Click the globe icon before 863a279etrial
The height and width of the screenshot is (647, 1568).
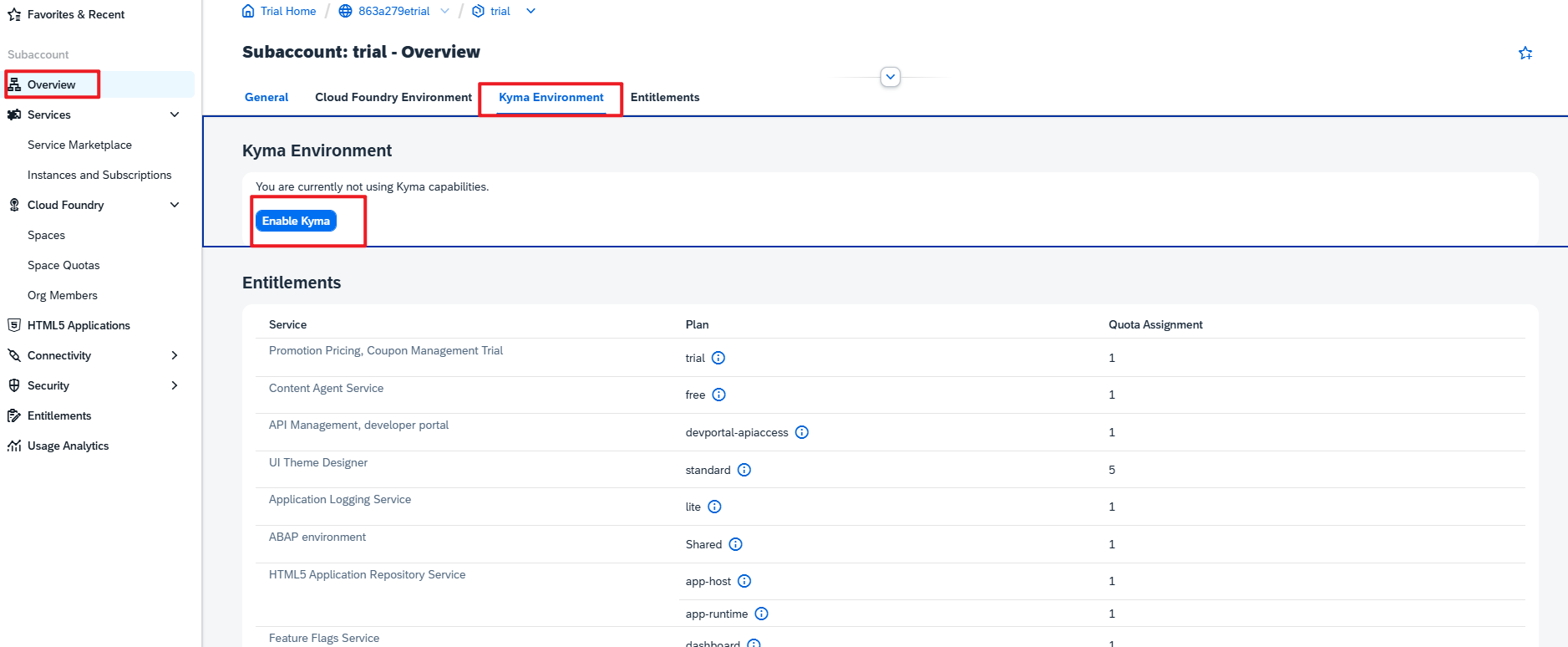[345, 11]
